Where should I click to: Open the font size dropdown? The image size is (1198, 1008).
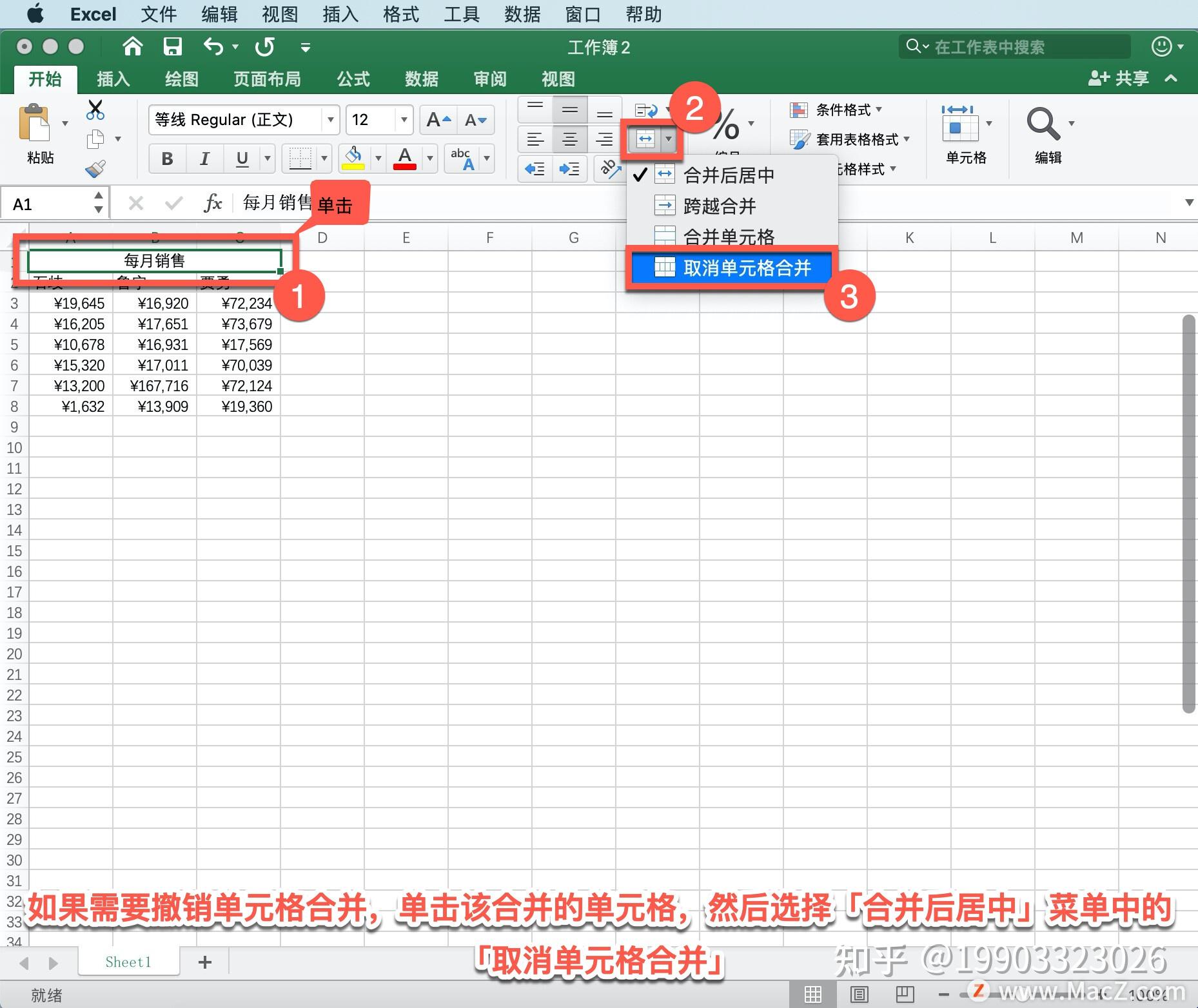click(404, 120)
